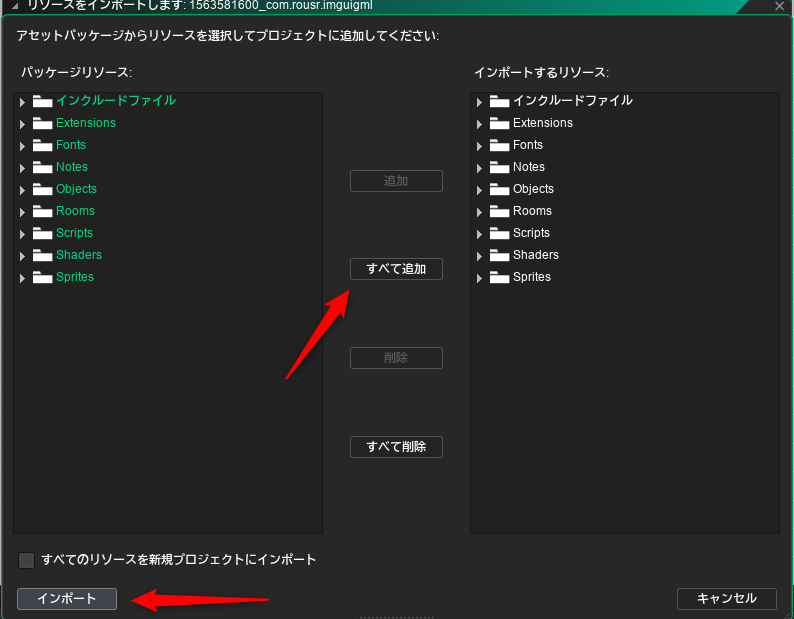Click the 削除 button

click(396, 358)
